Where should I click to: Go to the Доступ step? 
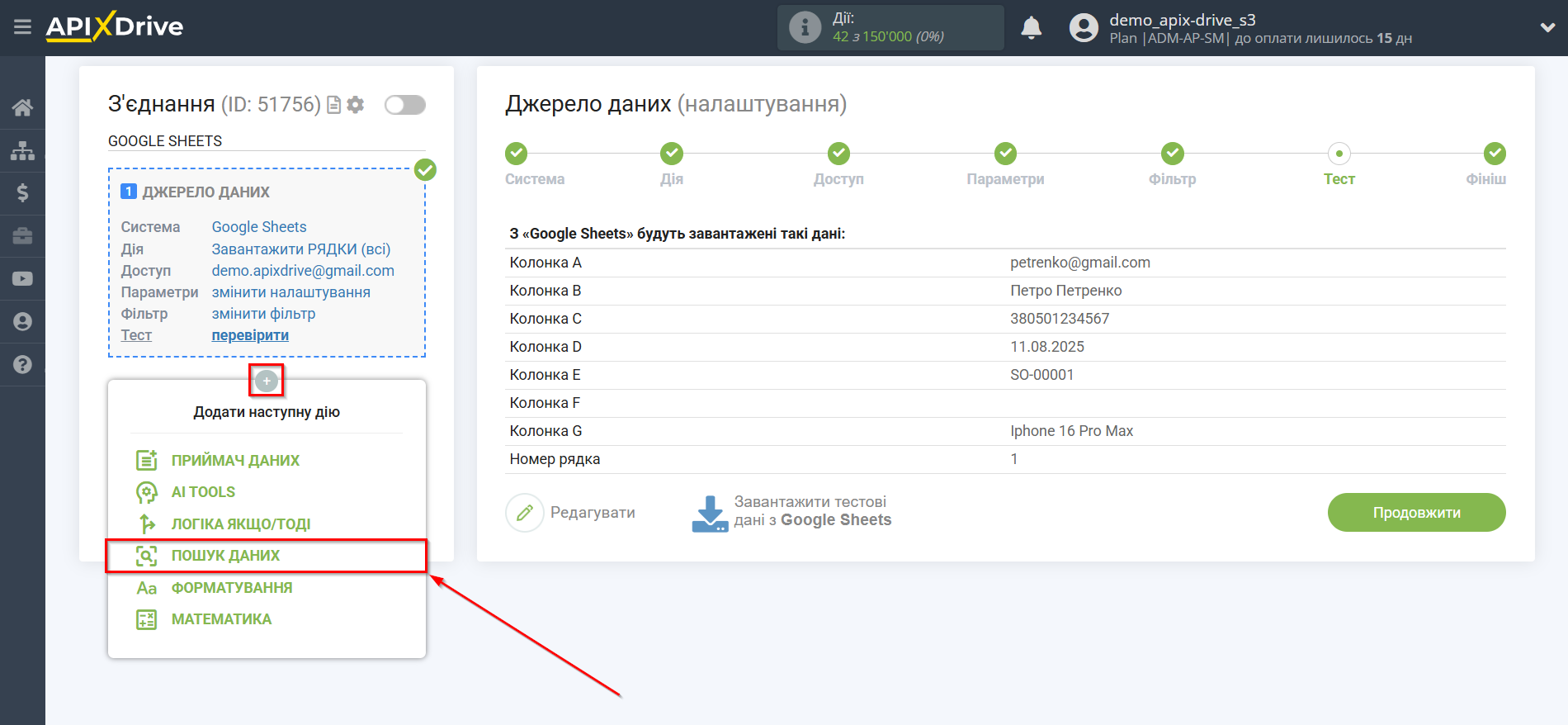click(x=838, y=153)
